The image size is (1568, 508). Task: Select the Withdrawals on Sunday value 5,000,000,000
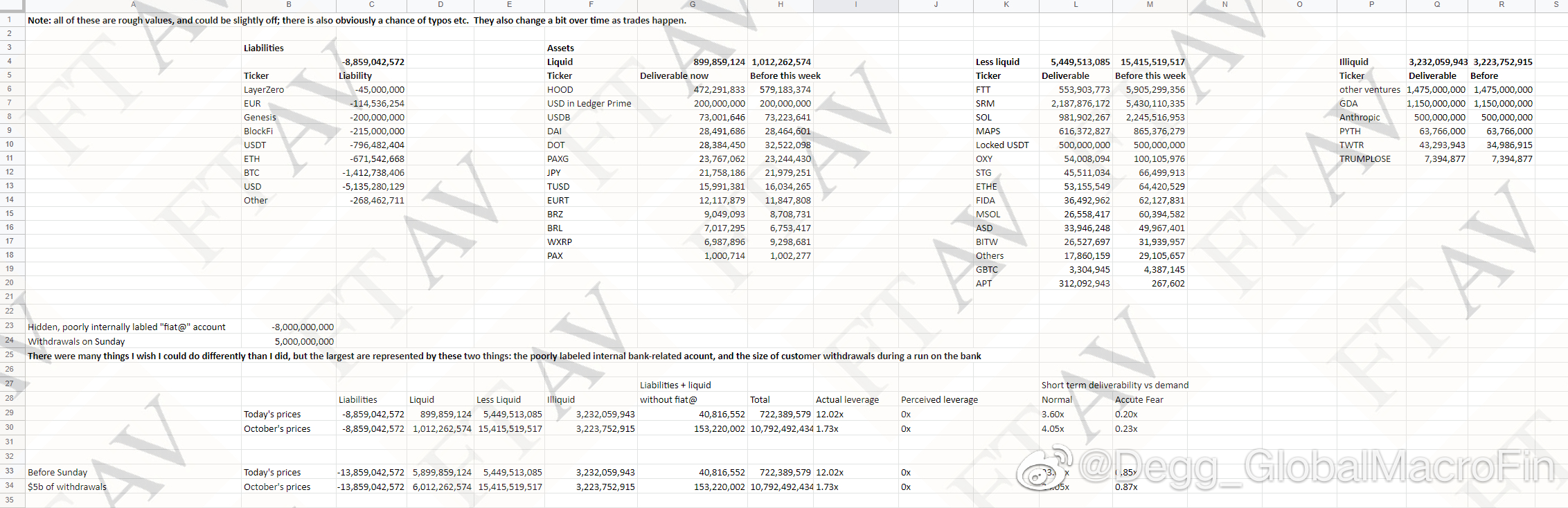(x=289, y=341)
